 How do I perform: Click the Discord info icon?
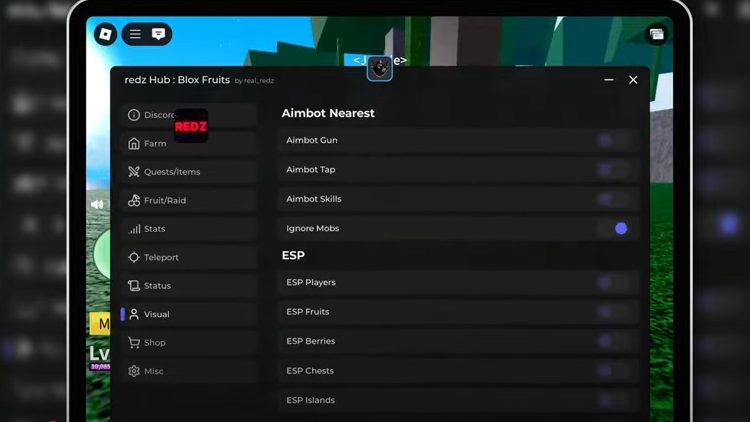tap(134, 115)
